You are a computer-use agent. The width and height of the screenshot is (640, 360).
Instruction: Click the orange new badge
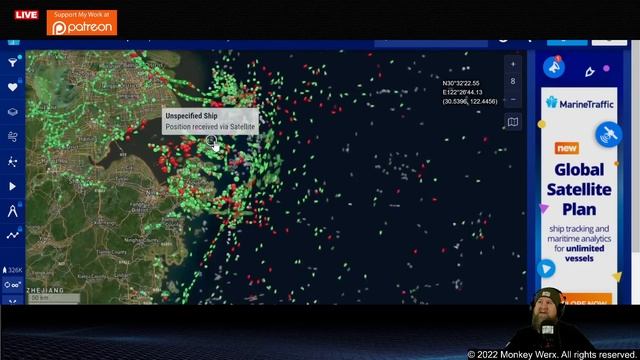pyautogui.click(x=567, y=148)
